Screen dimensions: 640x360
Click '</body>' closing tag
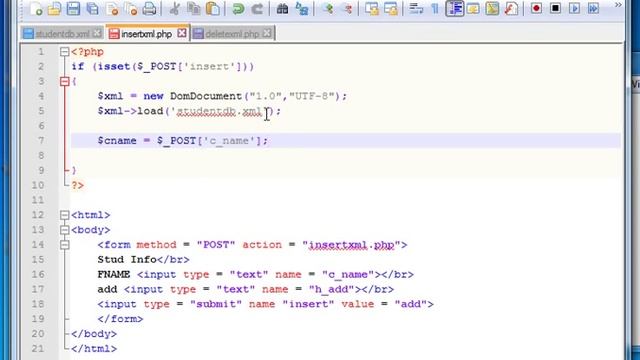point(94,334)
